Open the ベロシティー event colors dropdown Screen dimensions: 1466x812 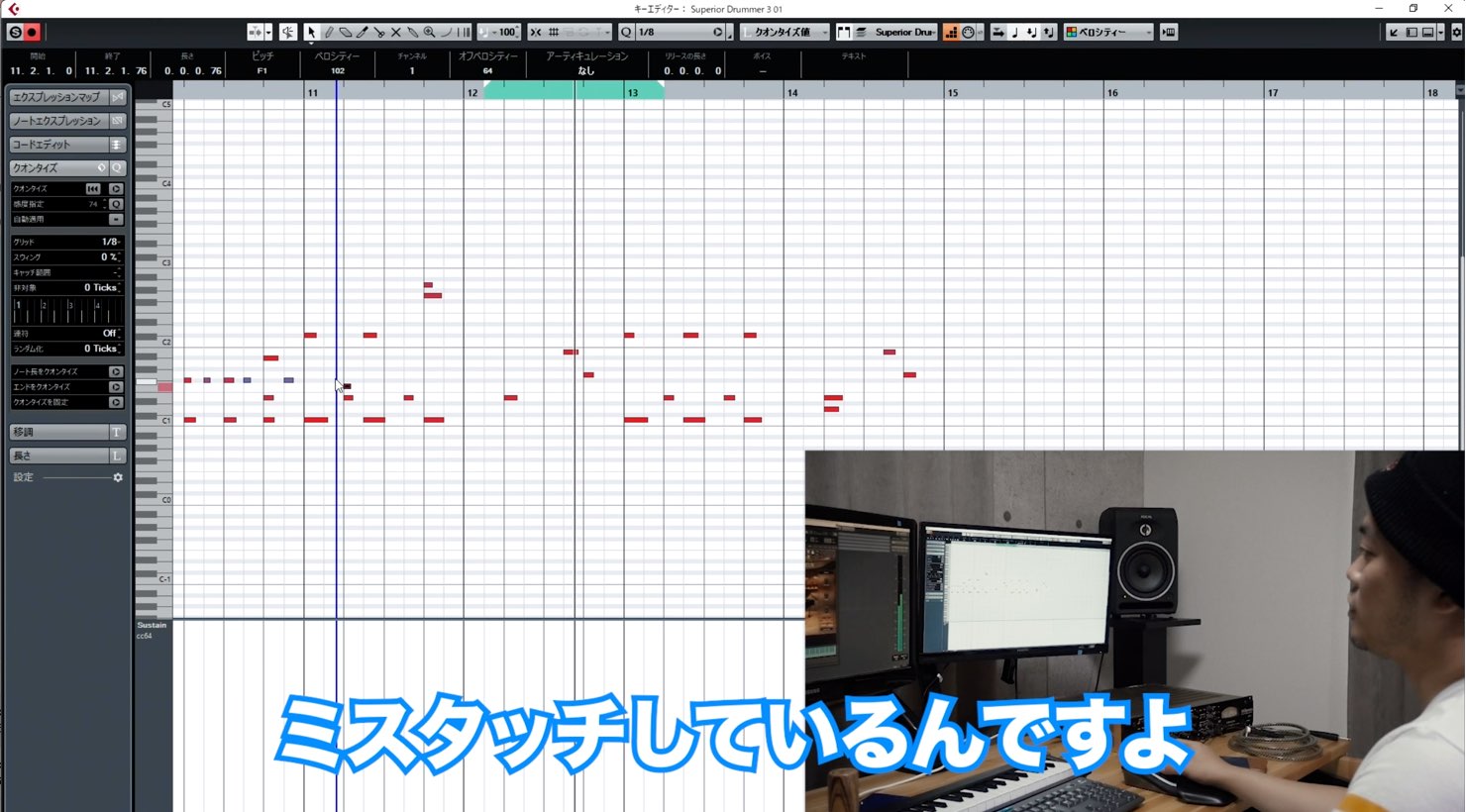[x=1108, y=32]
